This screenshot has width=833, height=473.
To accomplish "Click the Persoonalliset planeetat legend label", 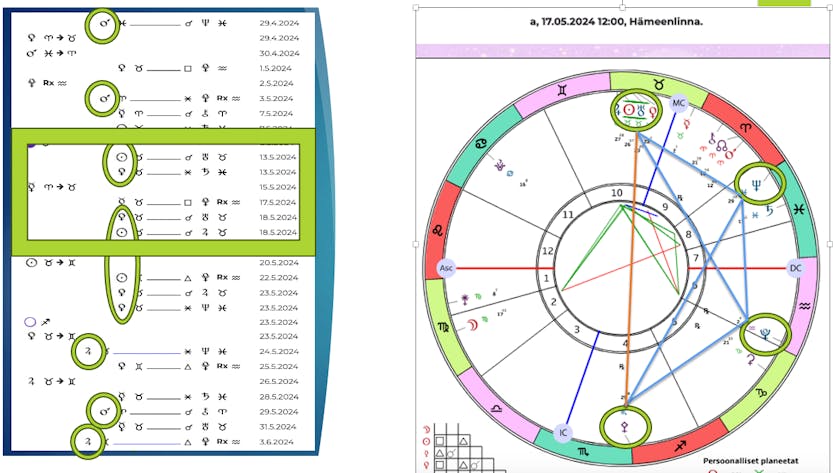I will [x=750, y=461].
